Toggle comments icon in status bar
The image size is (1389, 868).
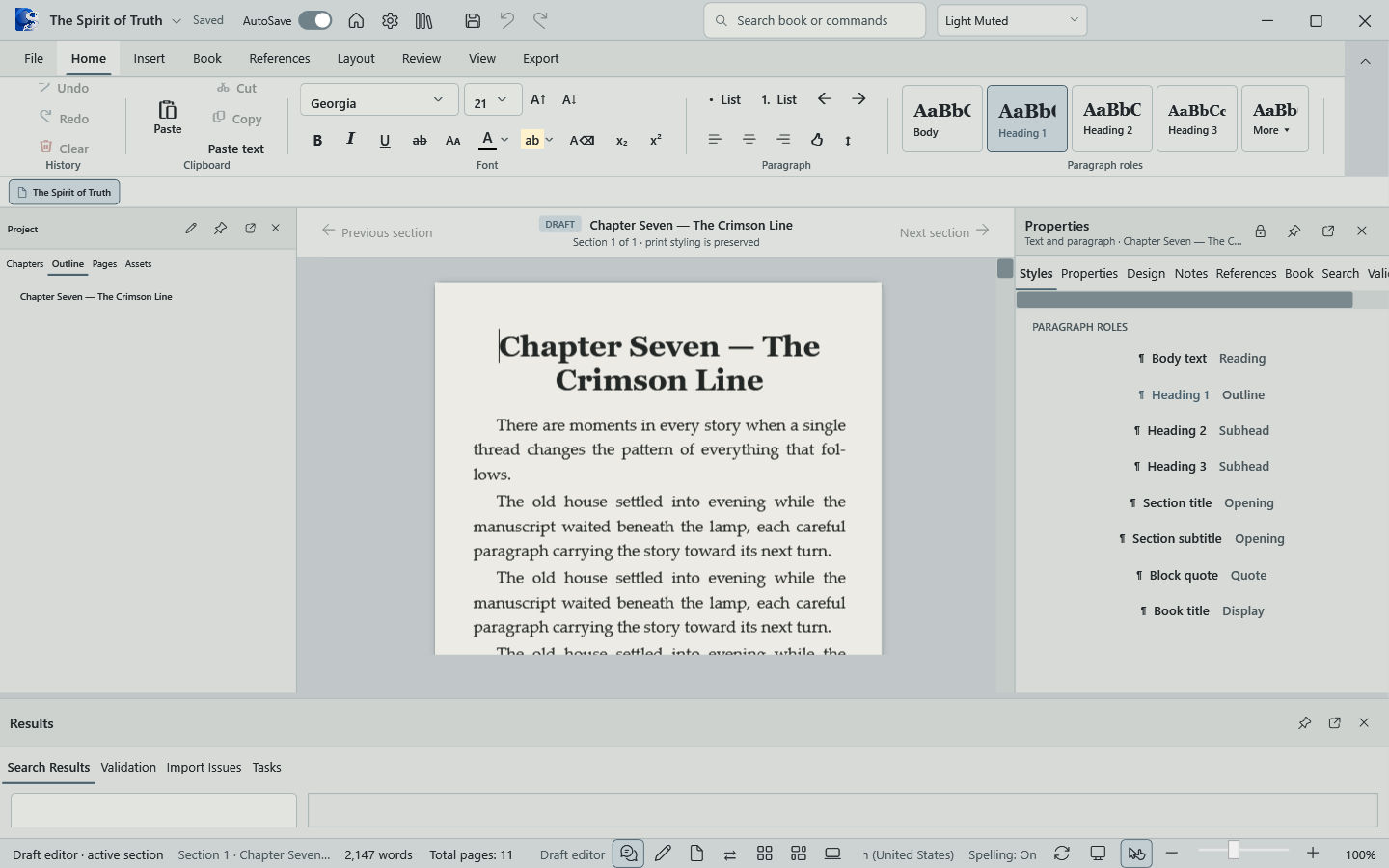tap(628, 854)
